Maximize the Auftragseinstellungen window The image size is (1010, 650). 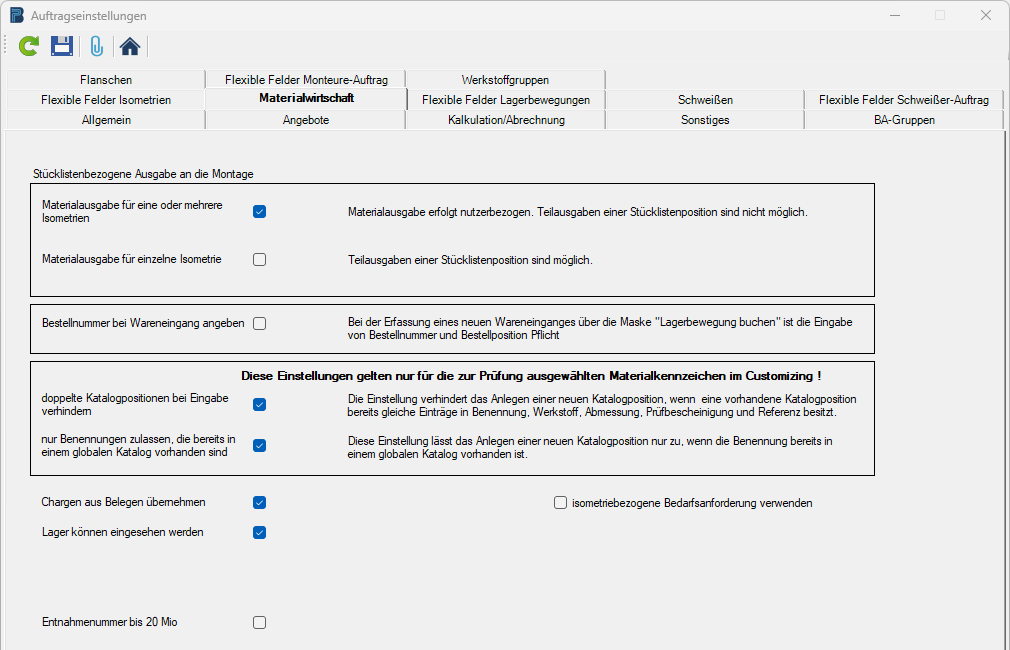coord(940,15)
